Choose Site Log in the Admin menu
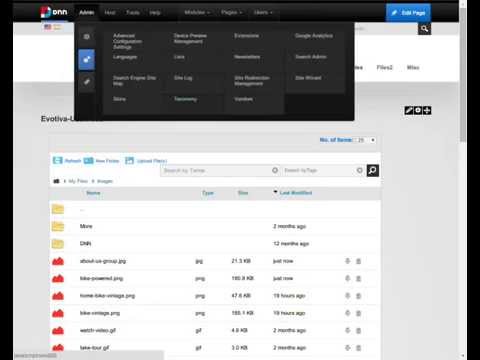480x360 pixels. 183,78
